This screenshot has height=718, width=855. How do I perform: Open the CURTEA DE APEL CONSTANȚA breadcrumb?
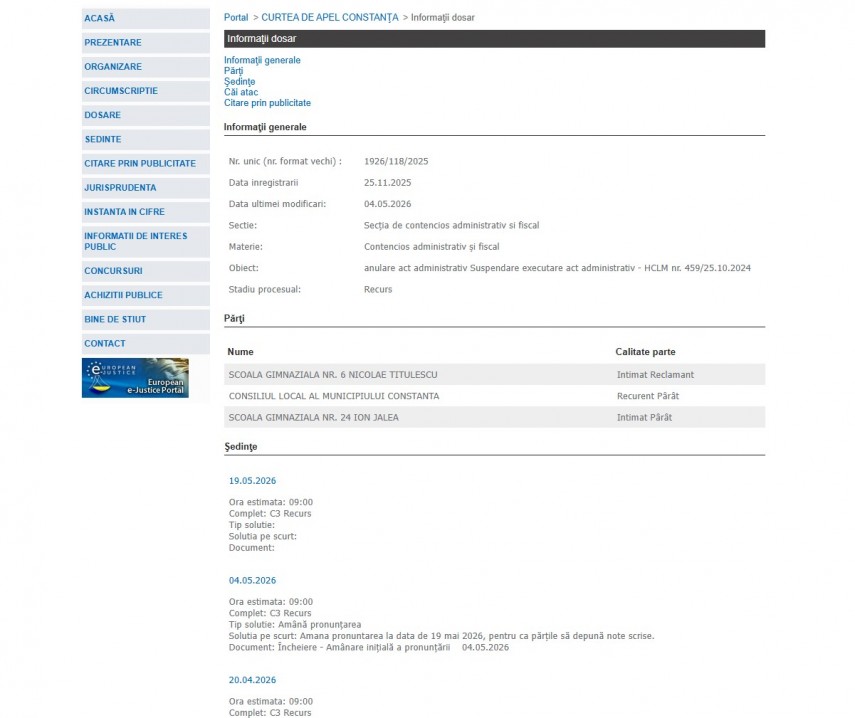point(330,17)
